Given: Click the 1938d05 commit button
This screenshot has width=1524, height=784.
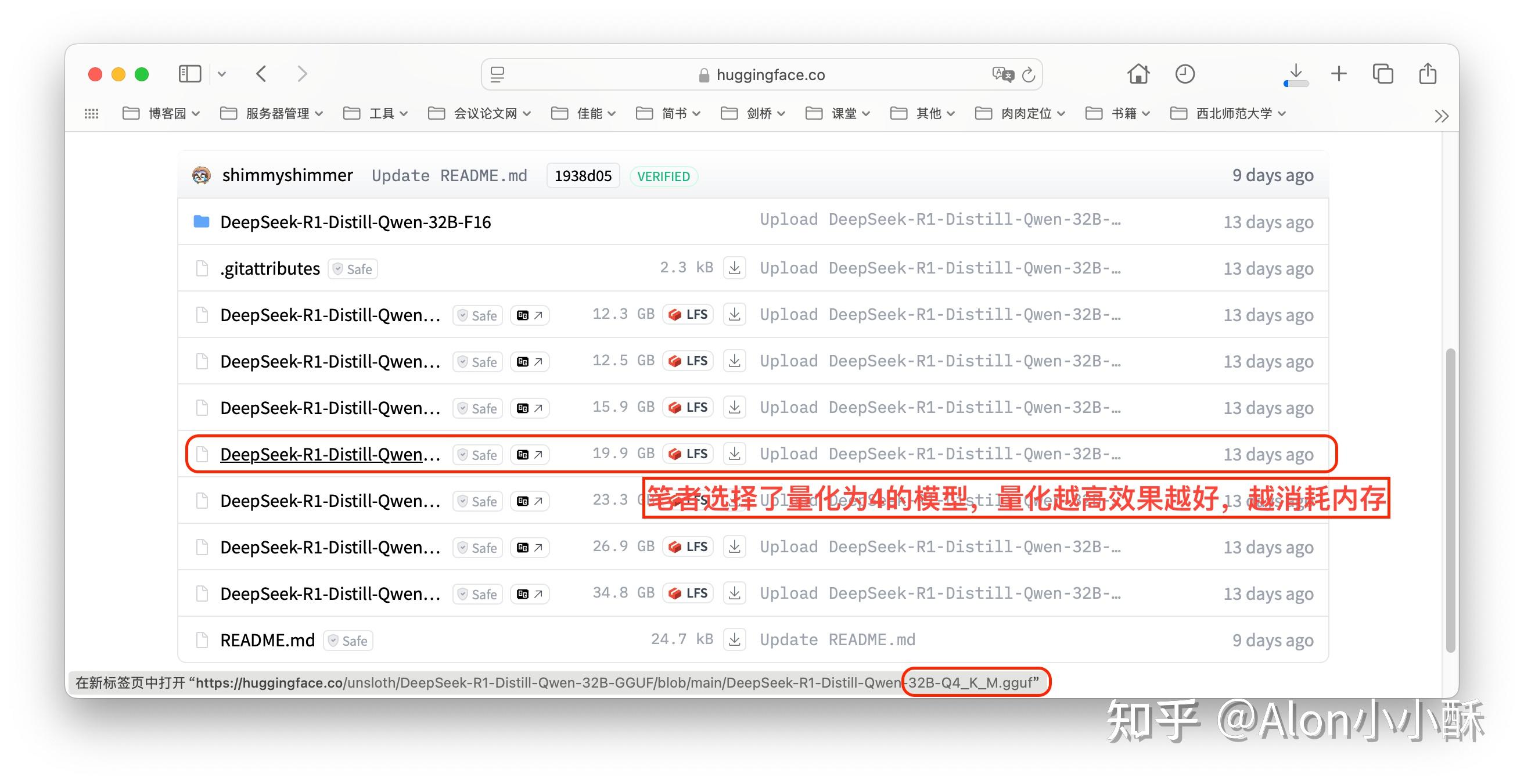Looking at the screenshot, I should pyautogui.click(x=583, y=175).
